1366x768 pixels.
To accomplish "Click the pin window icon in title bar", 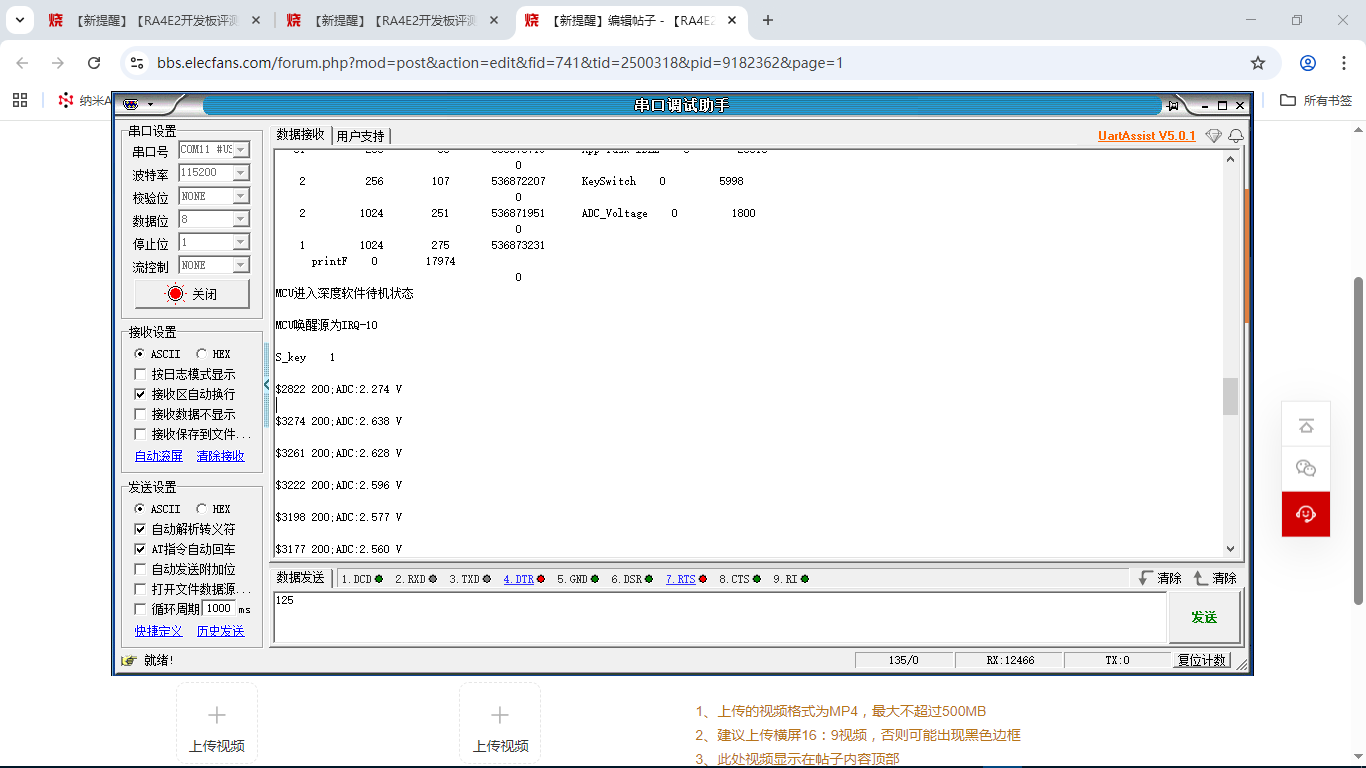I will coord(1172,105).
